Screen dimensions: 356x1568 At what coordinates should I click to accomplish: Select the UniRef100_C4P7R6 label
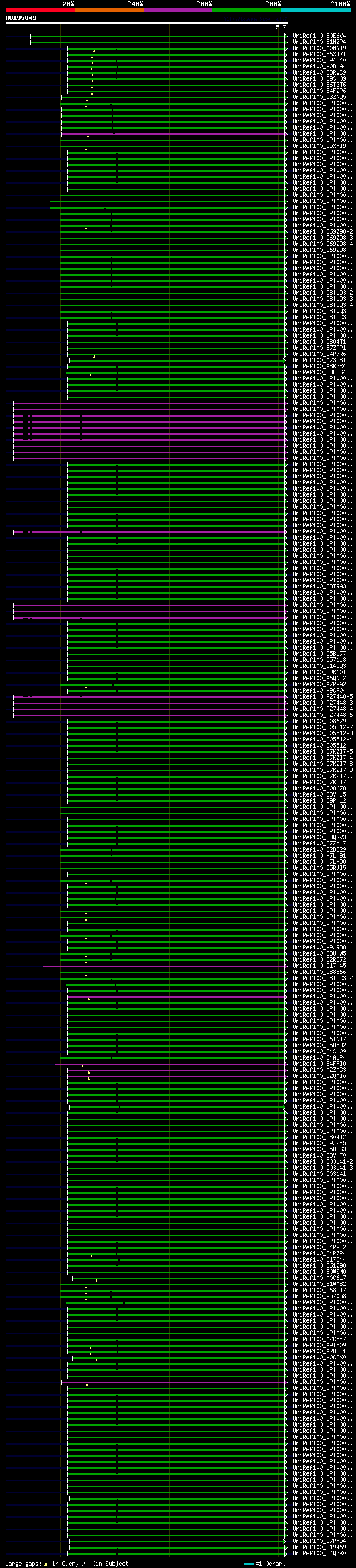pos(319,354)
